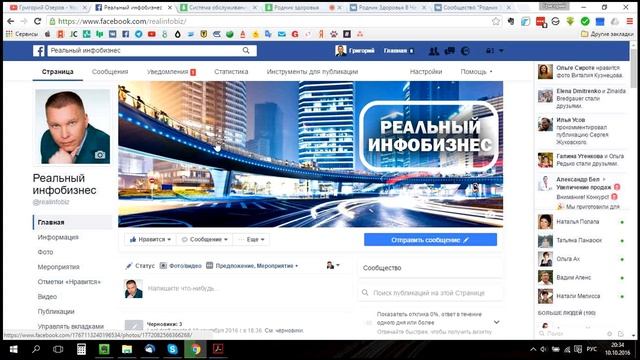640x360 pixels.
Task: Open the Telegram bookmark icon
Action: 139,34
